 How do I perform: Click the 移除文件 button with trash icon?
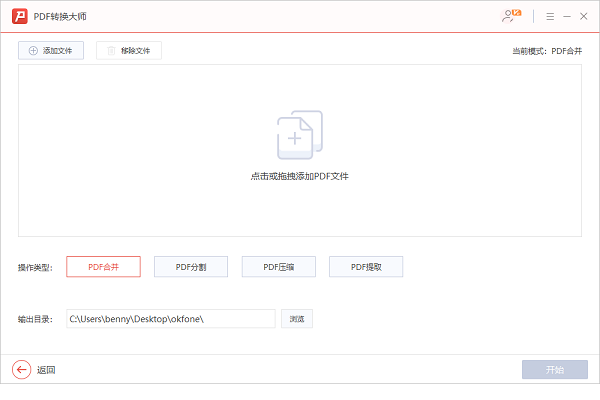click(x=129, y=50)
